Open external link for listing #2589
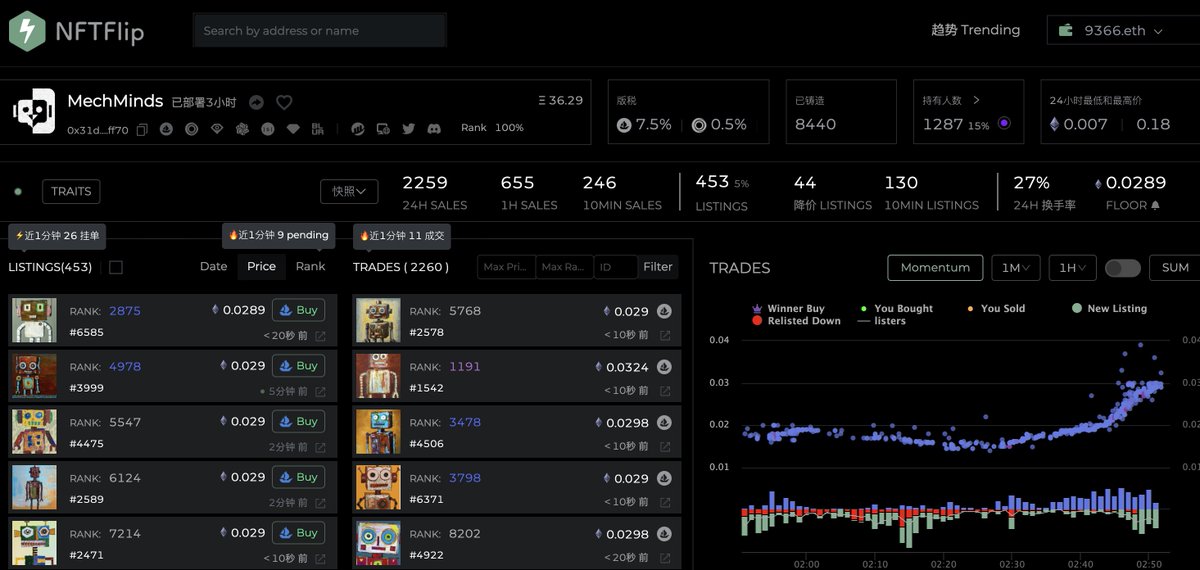 [x=320, y=503]
